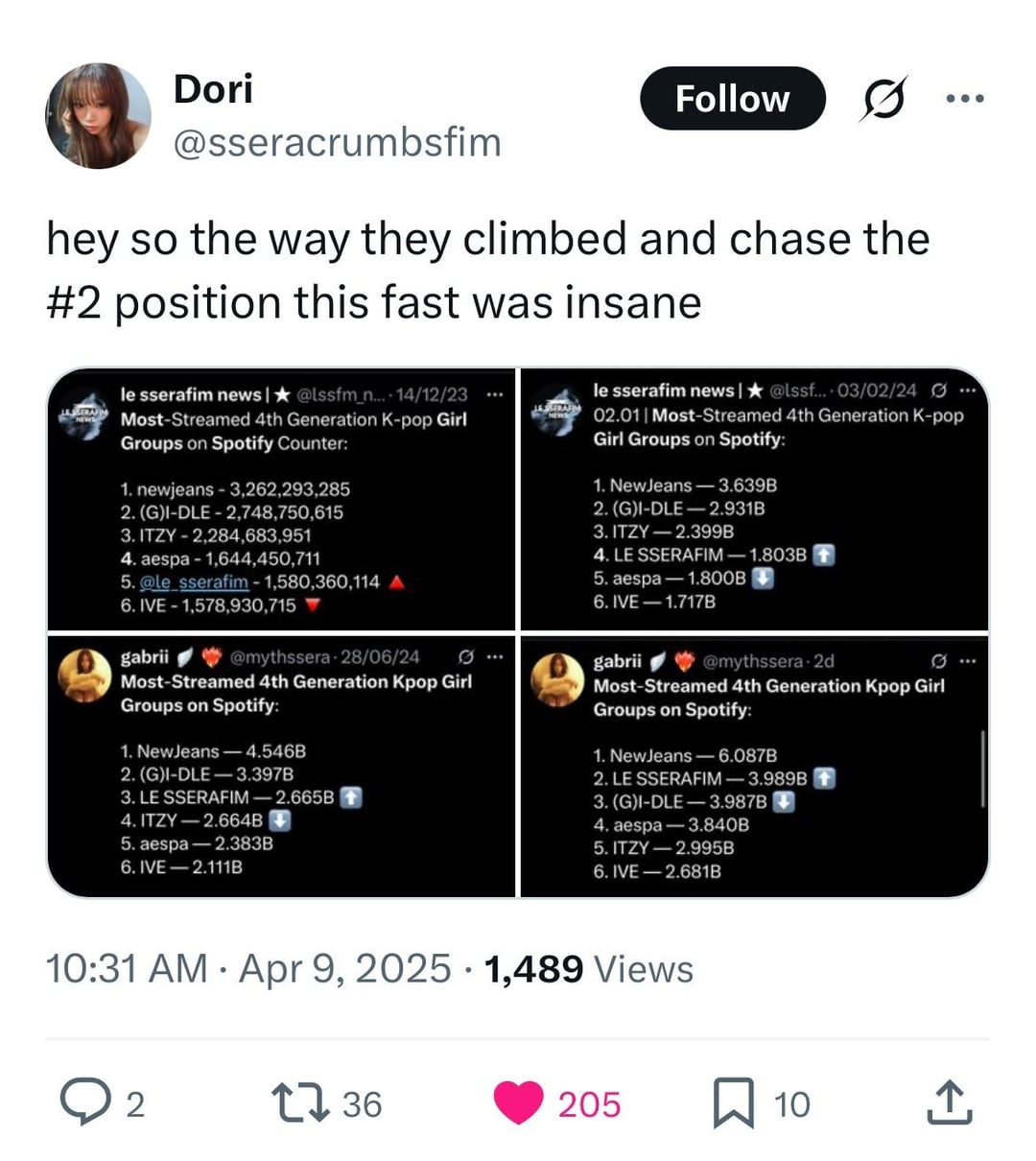Toggle the pink heart like icon

pos(518,1102)
